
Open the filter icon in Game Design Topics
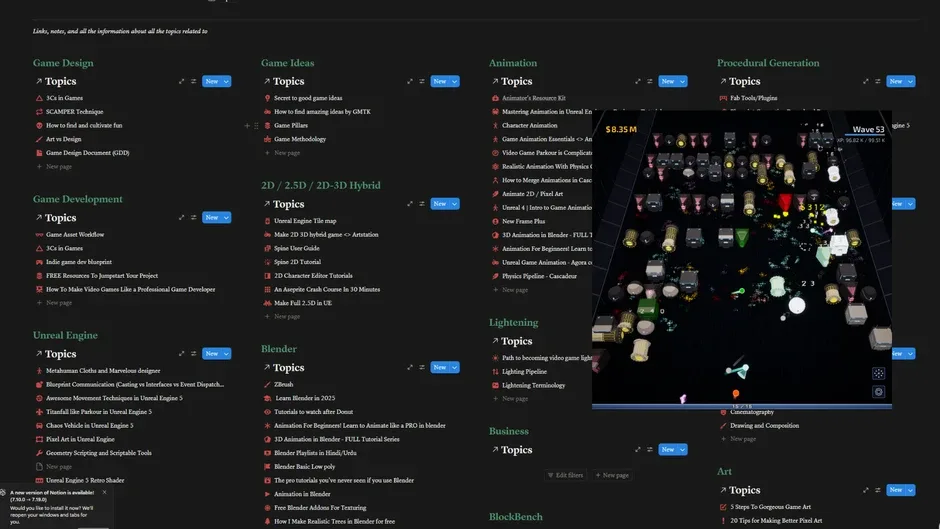tap(194, 82)
